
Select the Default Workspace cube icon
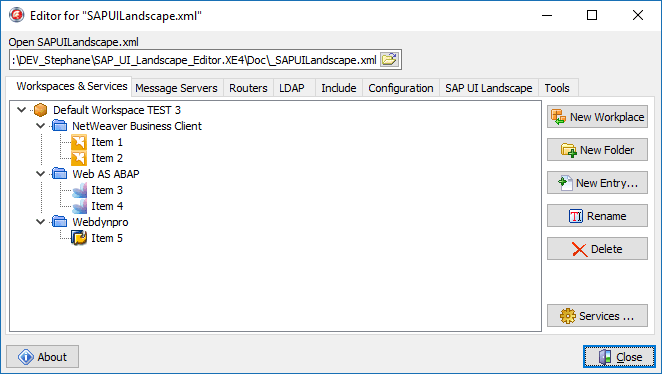41,110
